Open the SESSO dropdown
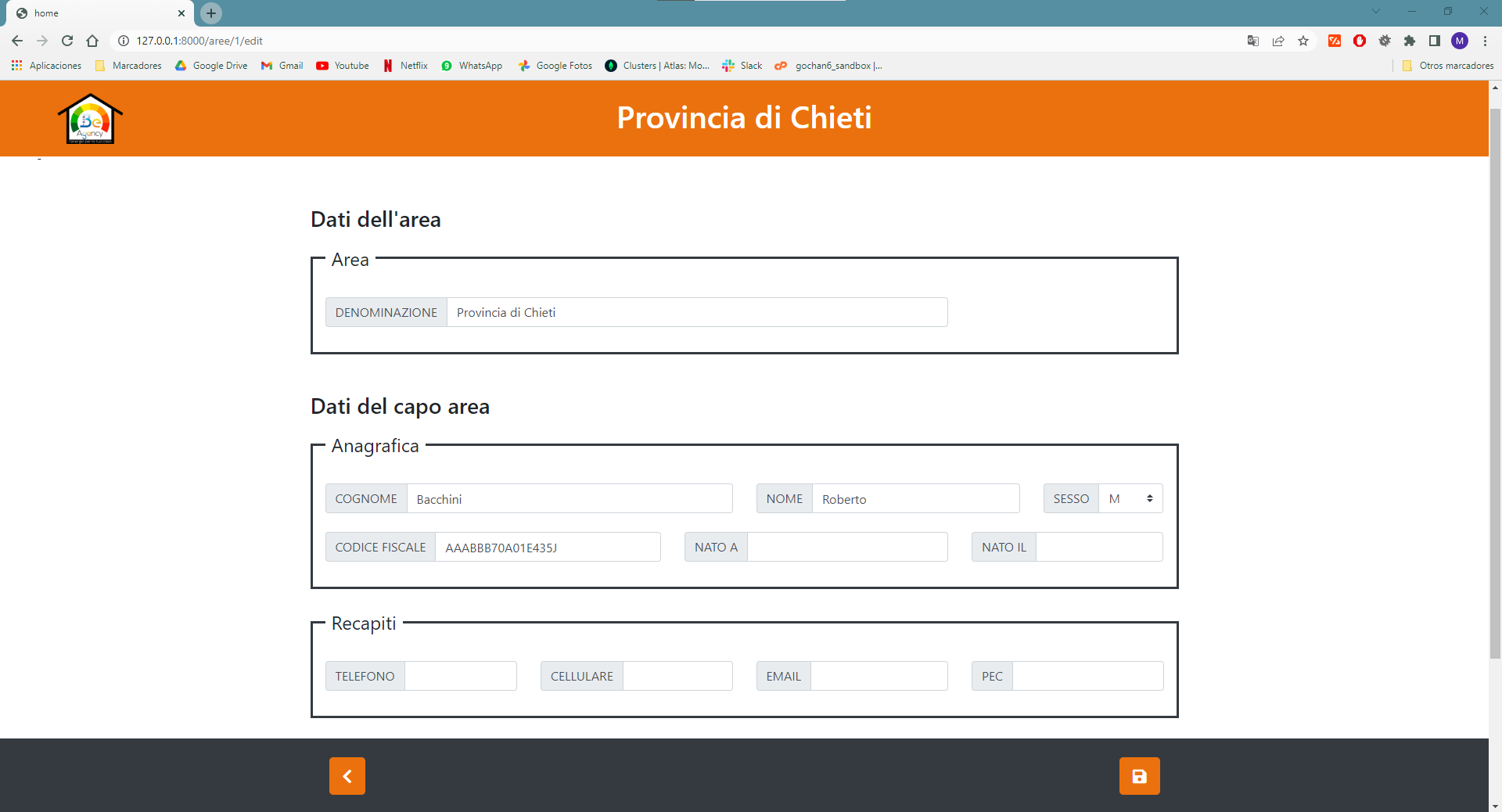The width and height of the screenshot is (1502, 812). [1130, 498]
